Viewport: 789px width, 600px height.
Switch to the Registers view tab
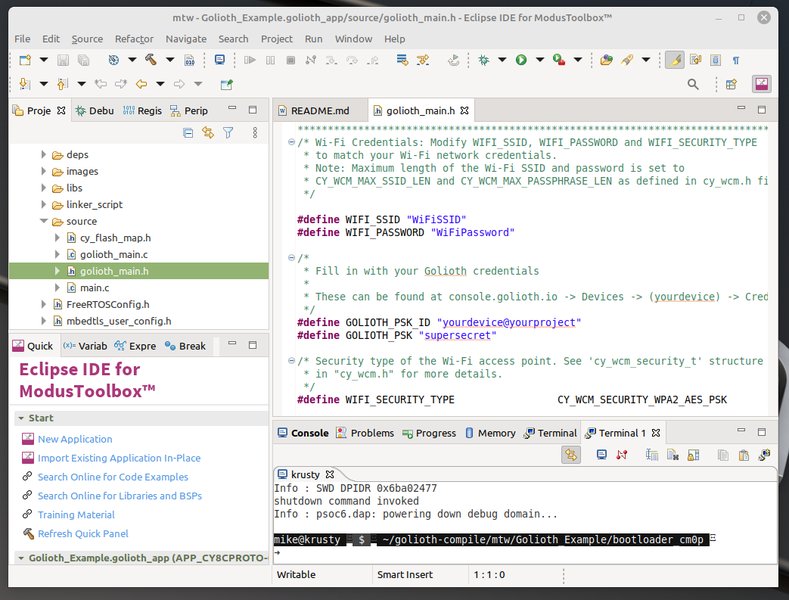142,111
